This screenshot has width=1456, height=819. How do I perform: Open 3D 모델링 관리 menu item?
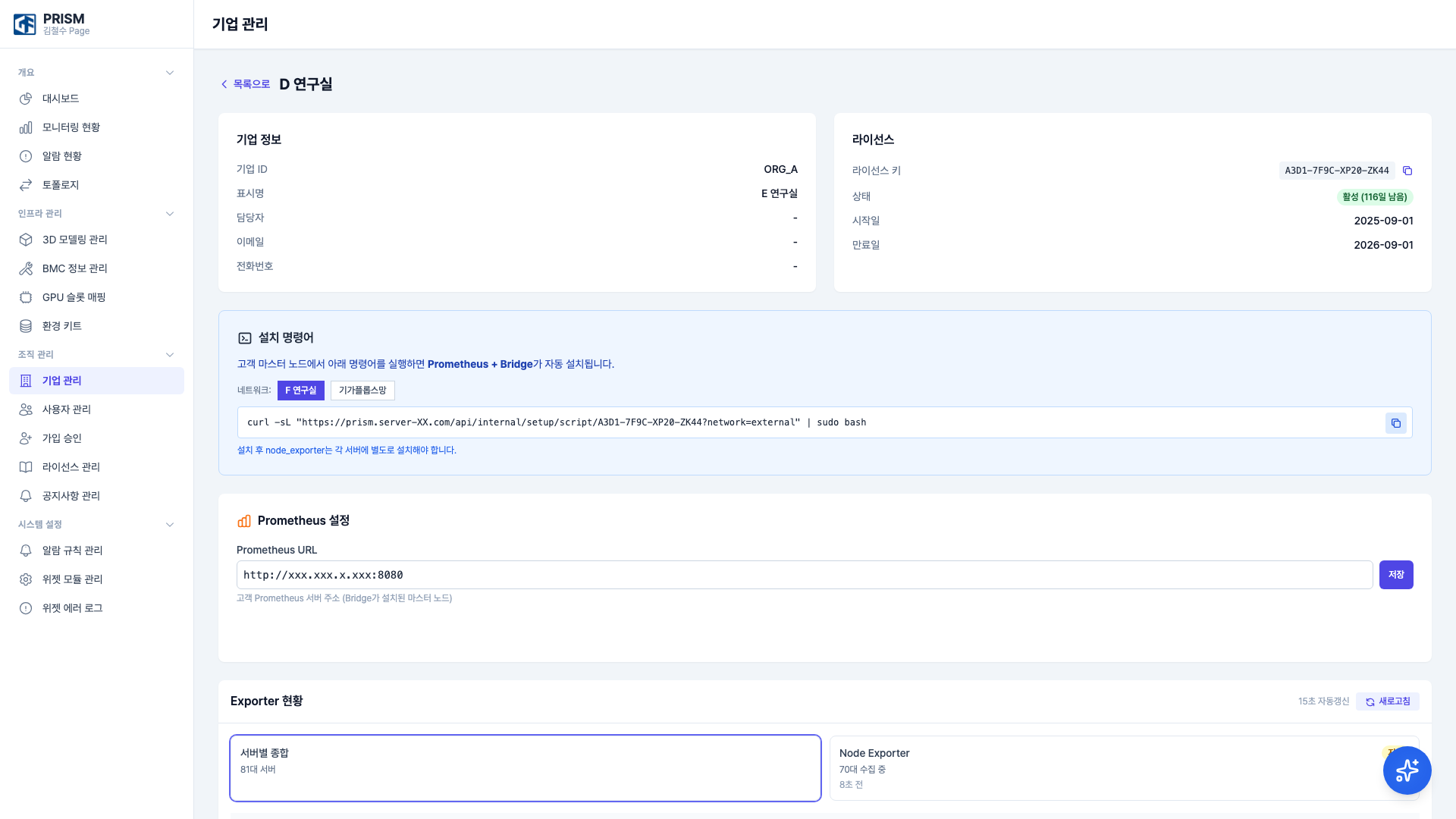pos(96,240)
